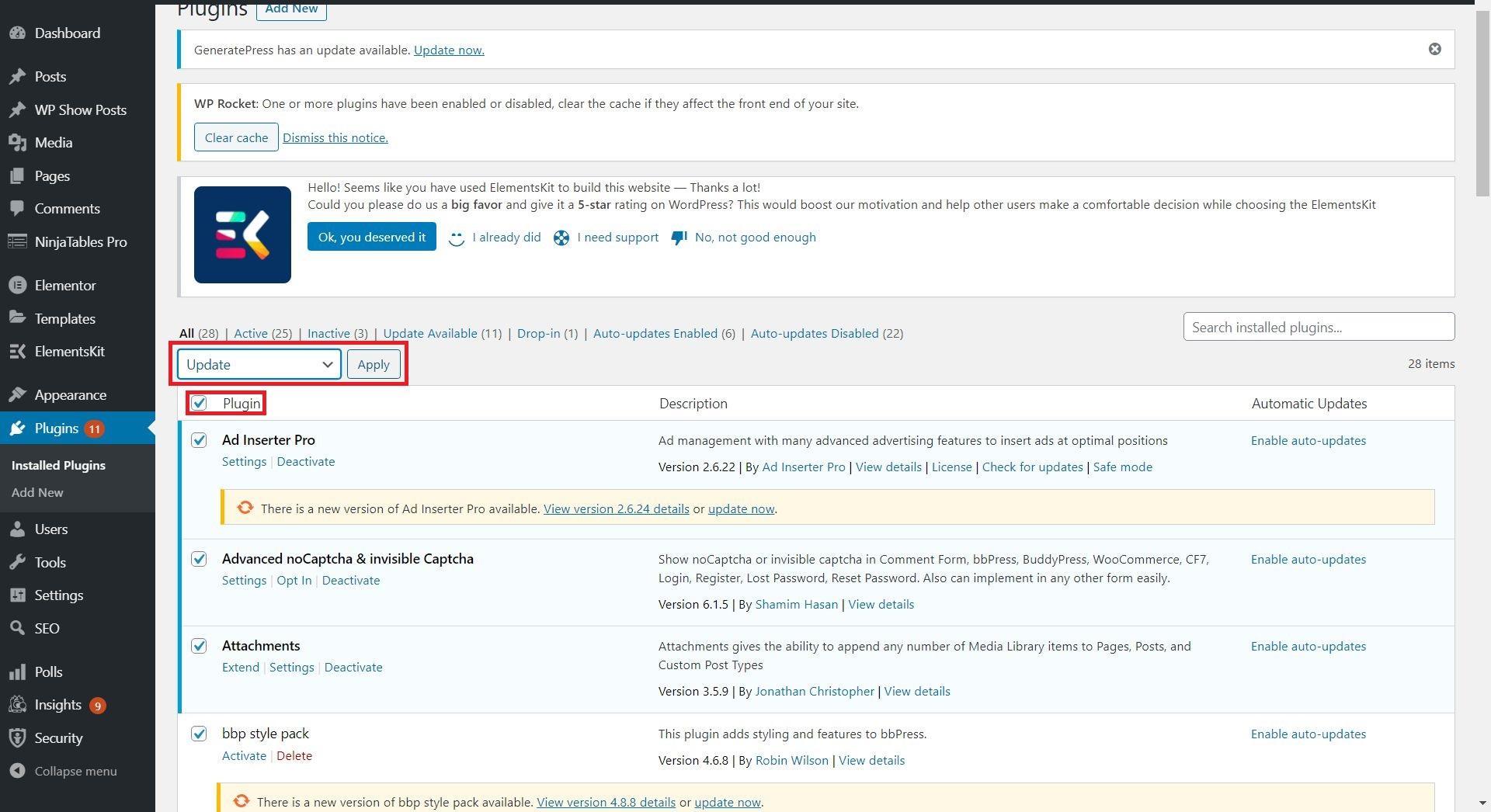Click the lifebuoy support icon
1491x812 pixels.
561,238
